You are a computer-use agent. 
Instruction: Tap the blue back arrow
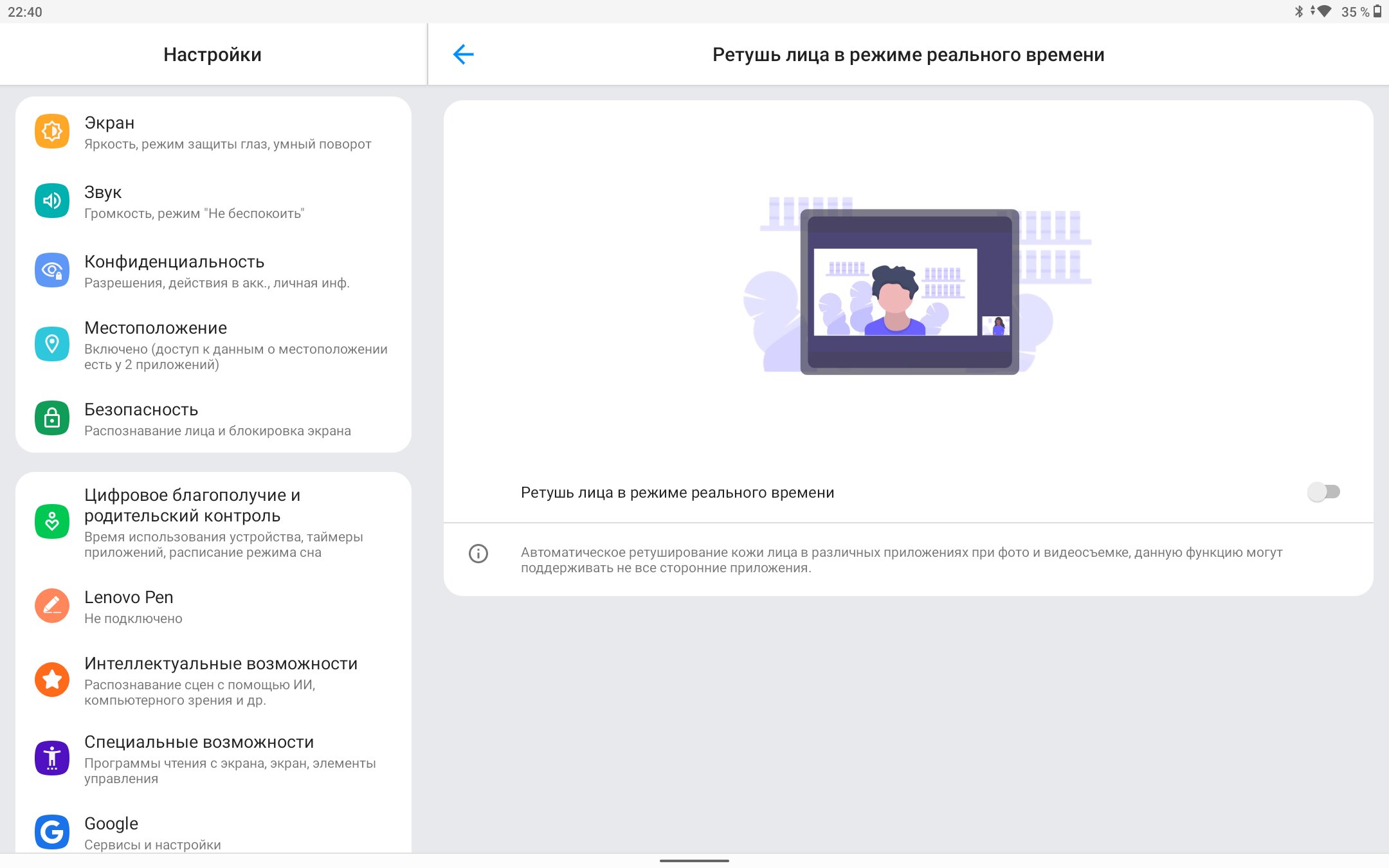point(463,55)
